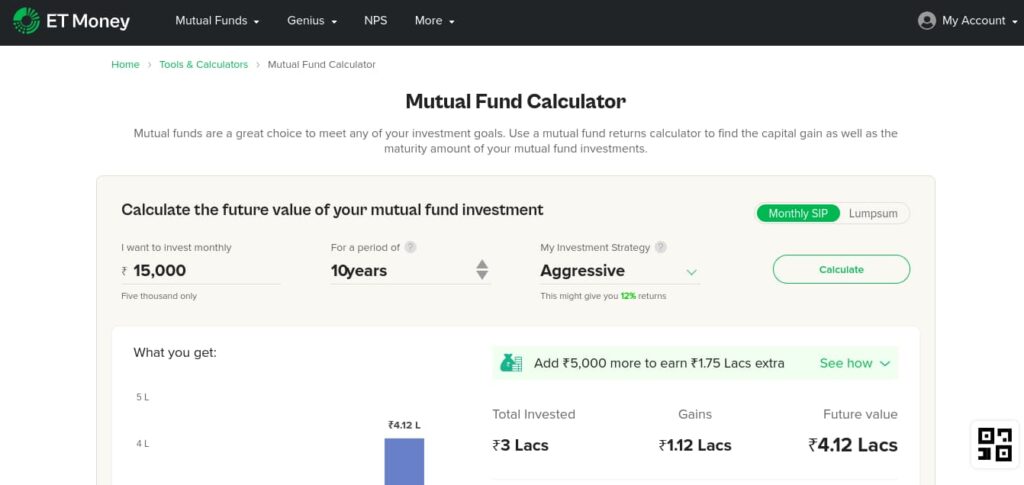Screen dimensions: 1024x485
Task: Open the NPS page
Action: pyautogui.click(x=376, y=21)
